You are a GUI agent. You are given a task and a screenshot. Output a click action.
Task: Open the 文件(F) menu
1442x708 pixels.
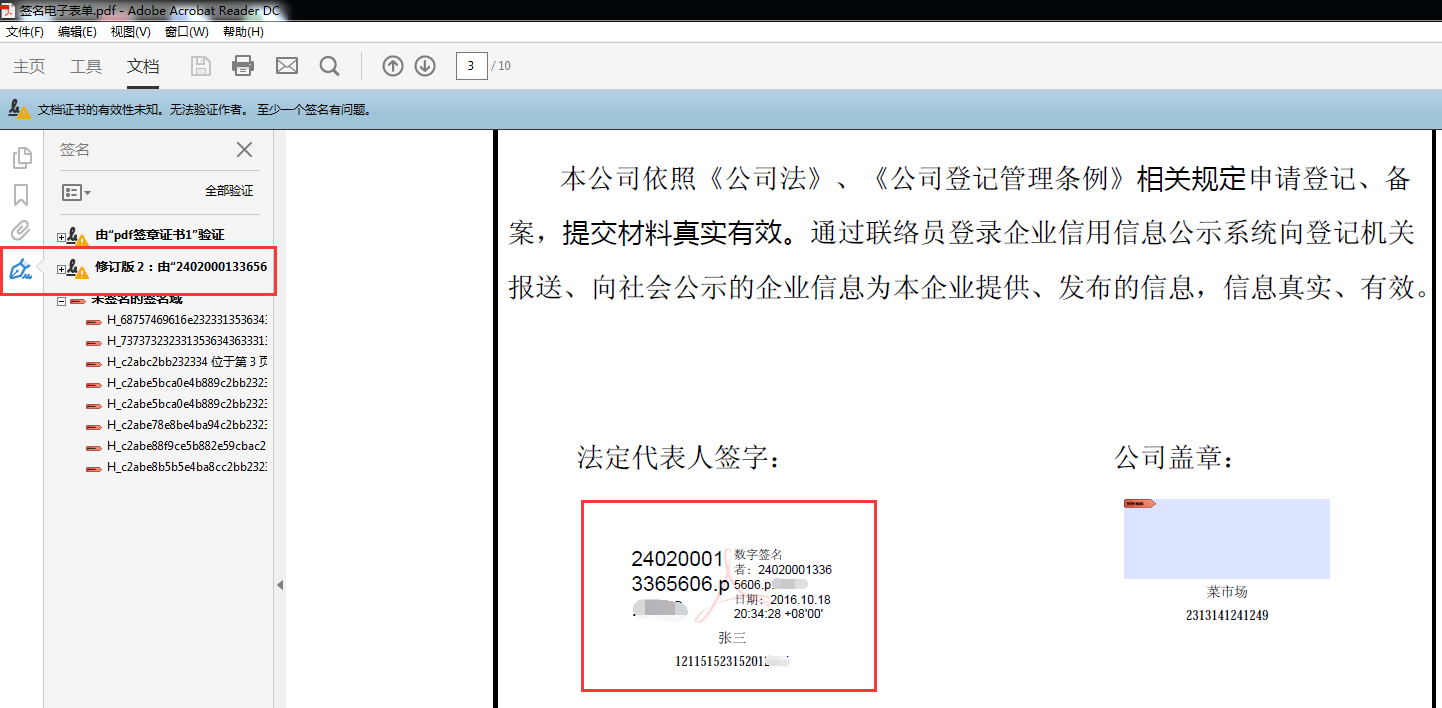point(25,32)
